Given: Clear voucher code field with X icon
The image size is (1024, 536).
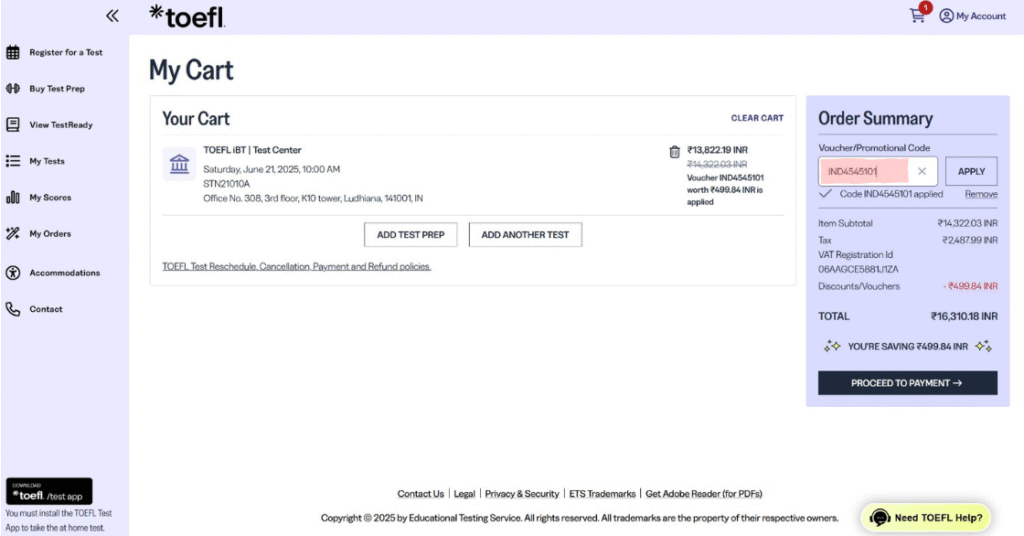Looking at the screenshot, I should pyautogui.click(x=922, y=171).
